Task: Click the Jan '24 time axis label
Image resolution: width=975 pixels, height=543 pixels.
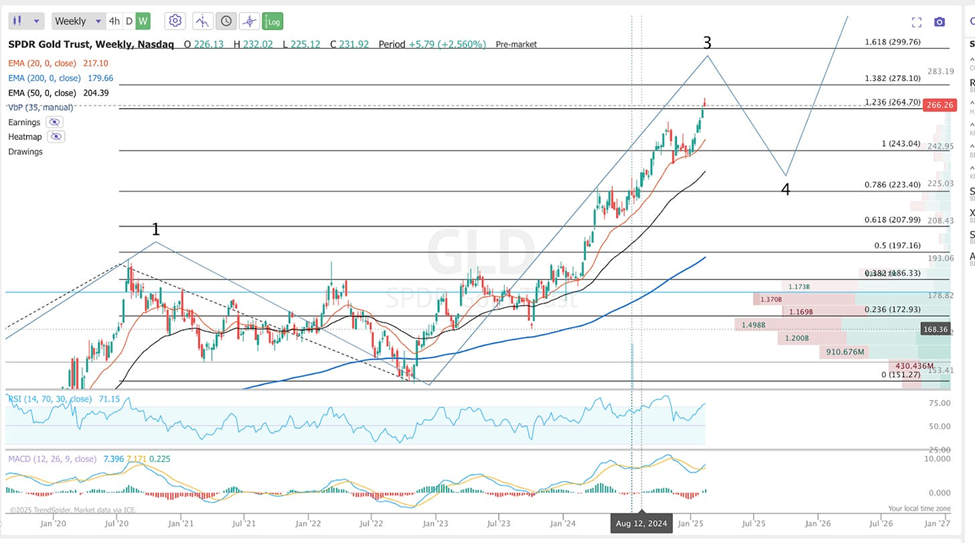Action: (563, 524)
